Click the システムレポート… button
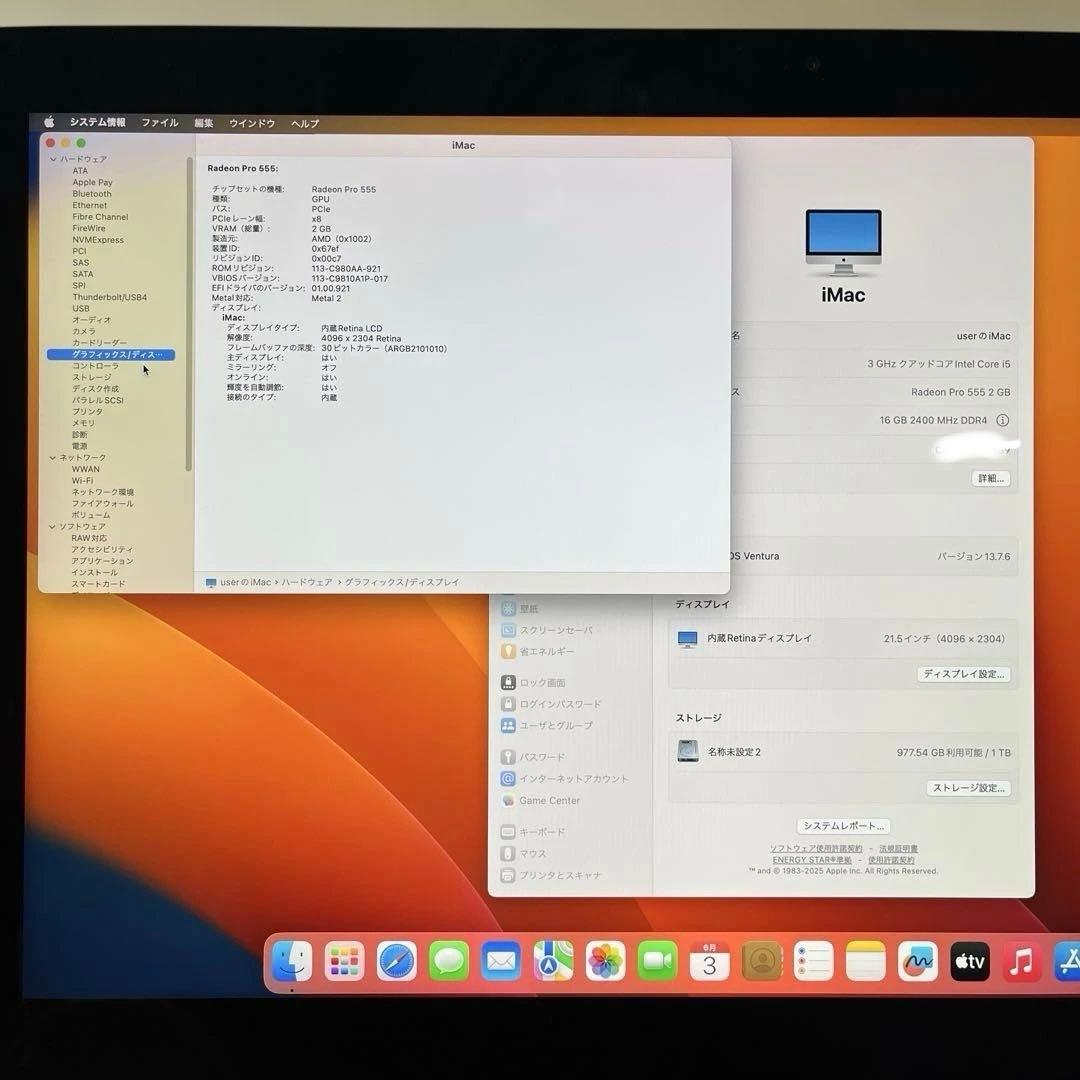The image size is (1080, 1080). (843, 825)
